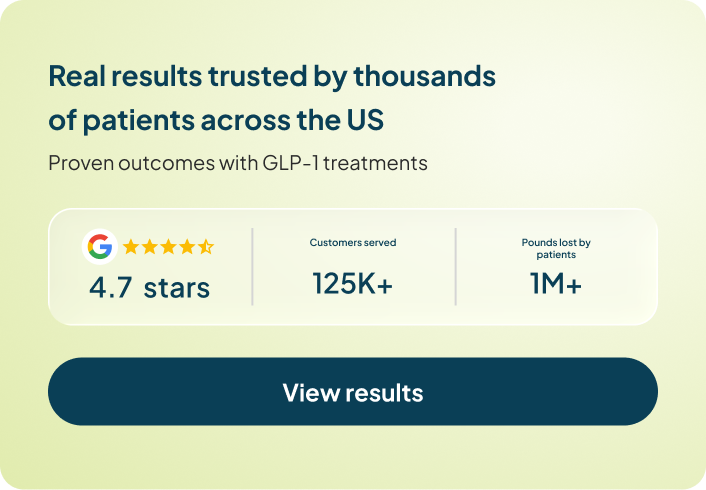The image size is (706, 490).
Task: Click the divider between Customers served and Pounds lost
Action: pos(456,266)
